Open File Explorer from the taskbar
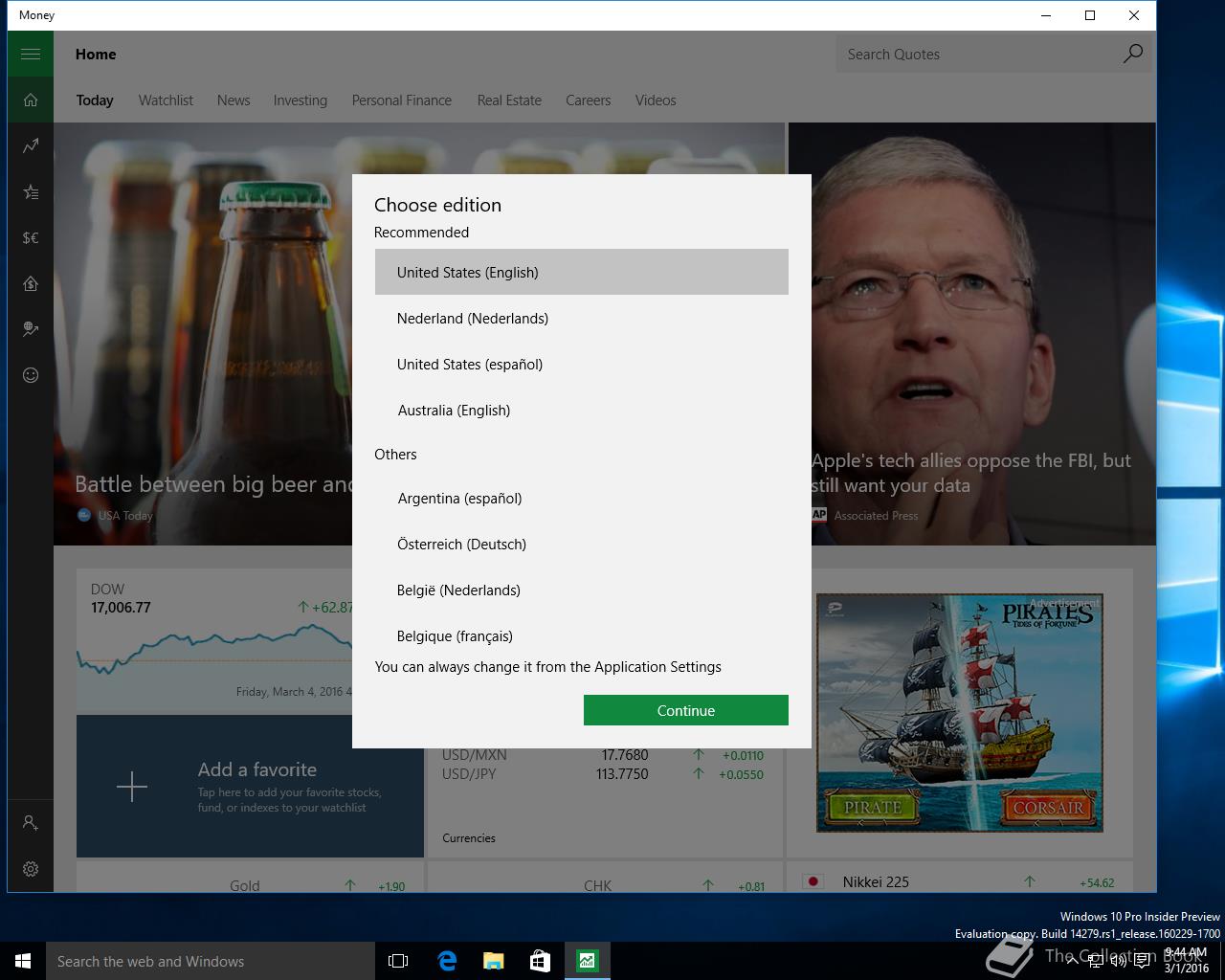This screenshot has width=1225, height=980. (493, 961)
